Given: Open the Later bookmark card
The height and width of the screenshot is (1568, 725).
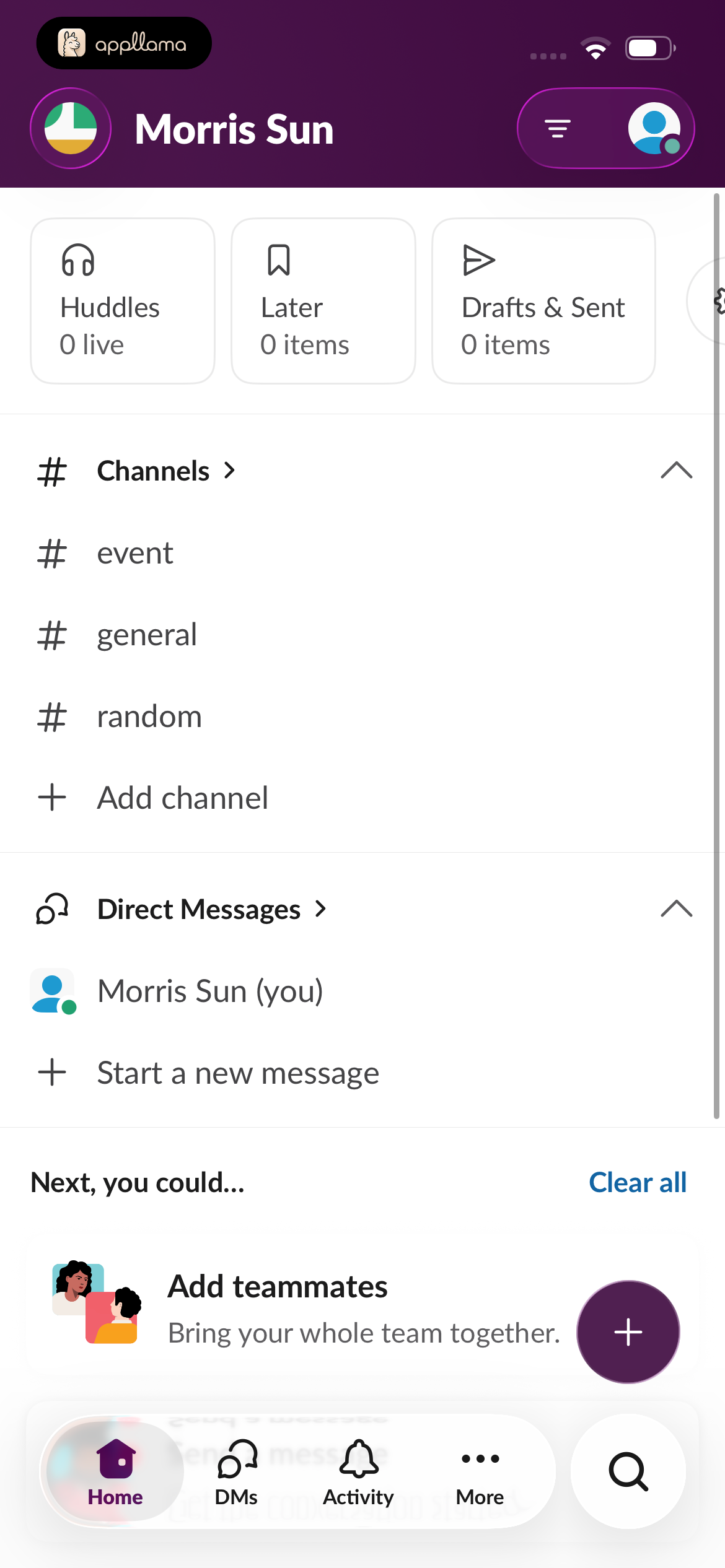Looking at the screenshot, I should [x=323, y=301].
